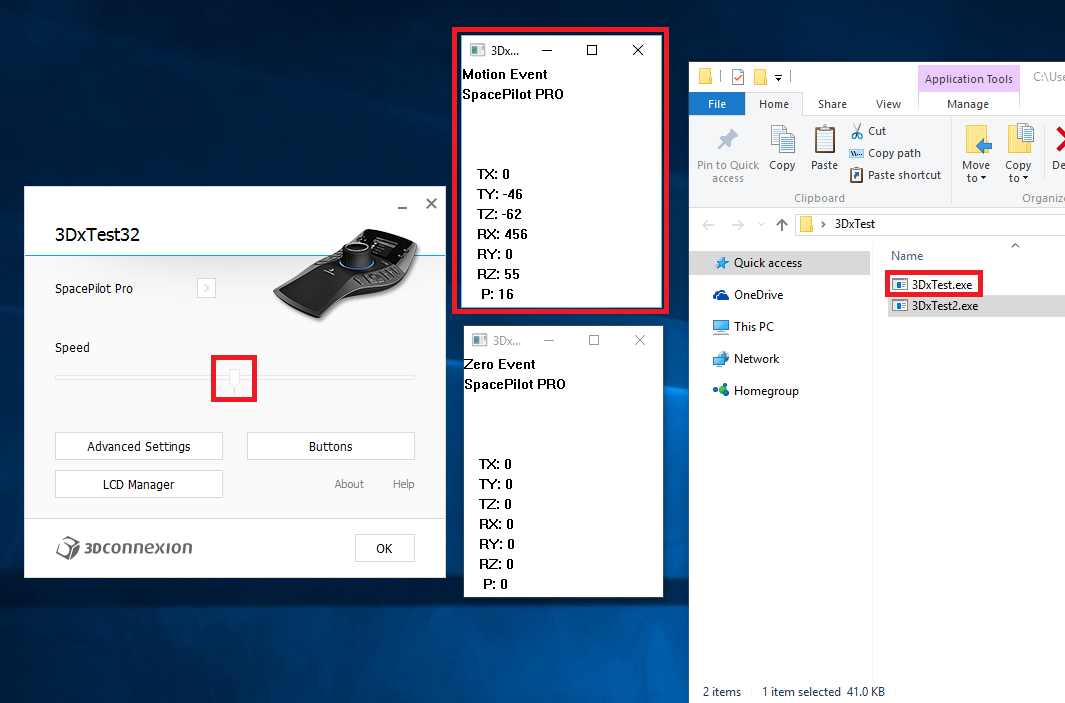This screenshot has height=703, width=1065.
Task: Click the 3DxTest.exe file icon
Action: click(900, 285)
